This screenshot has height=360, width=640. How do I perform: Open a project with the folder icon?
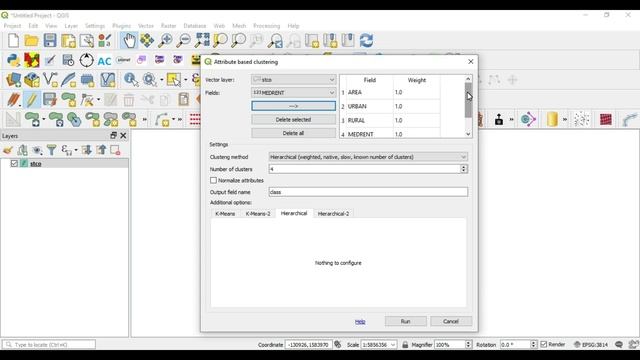pyautogui.click(x=31, y=40)
